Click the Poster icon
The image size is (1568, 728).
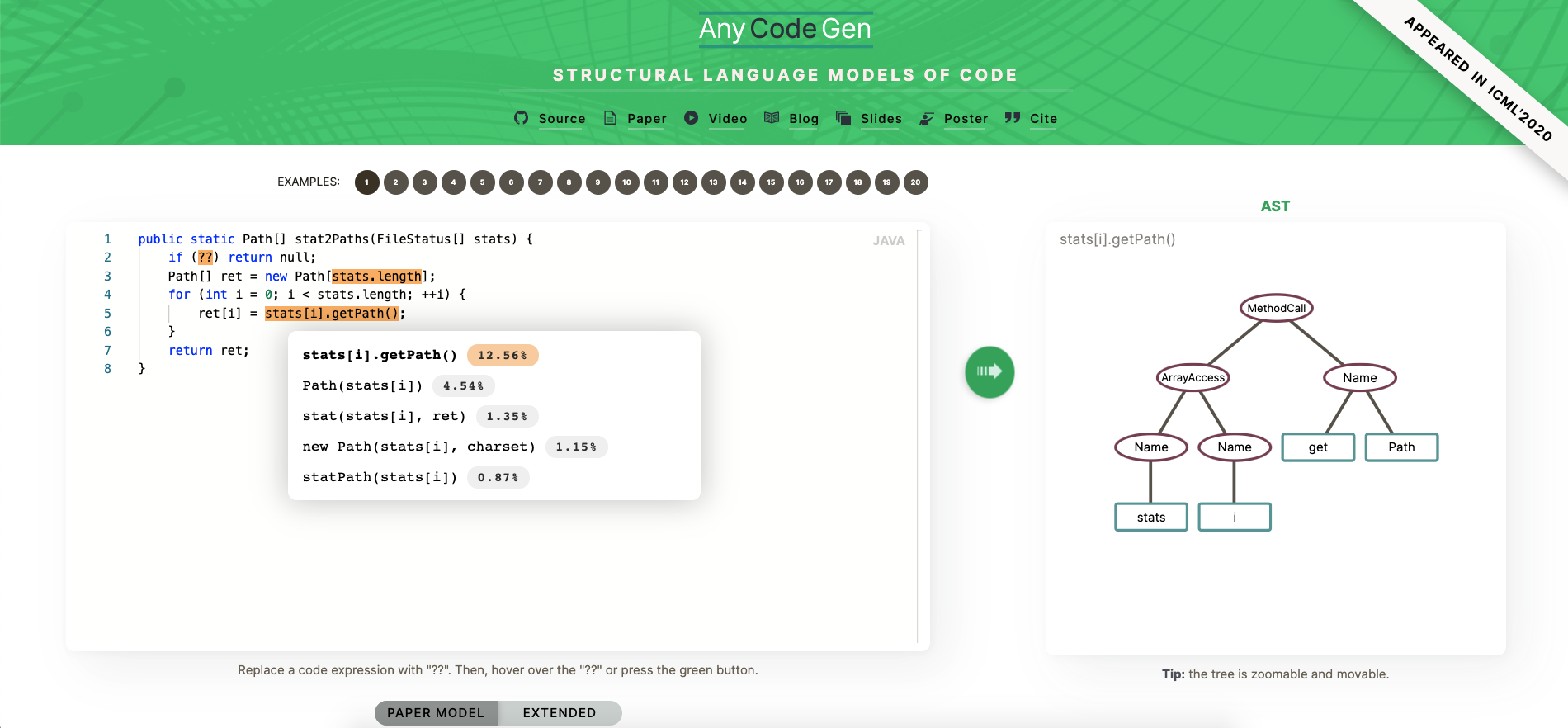[927, 118]
